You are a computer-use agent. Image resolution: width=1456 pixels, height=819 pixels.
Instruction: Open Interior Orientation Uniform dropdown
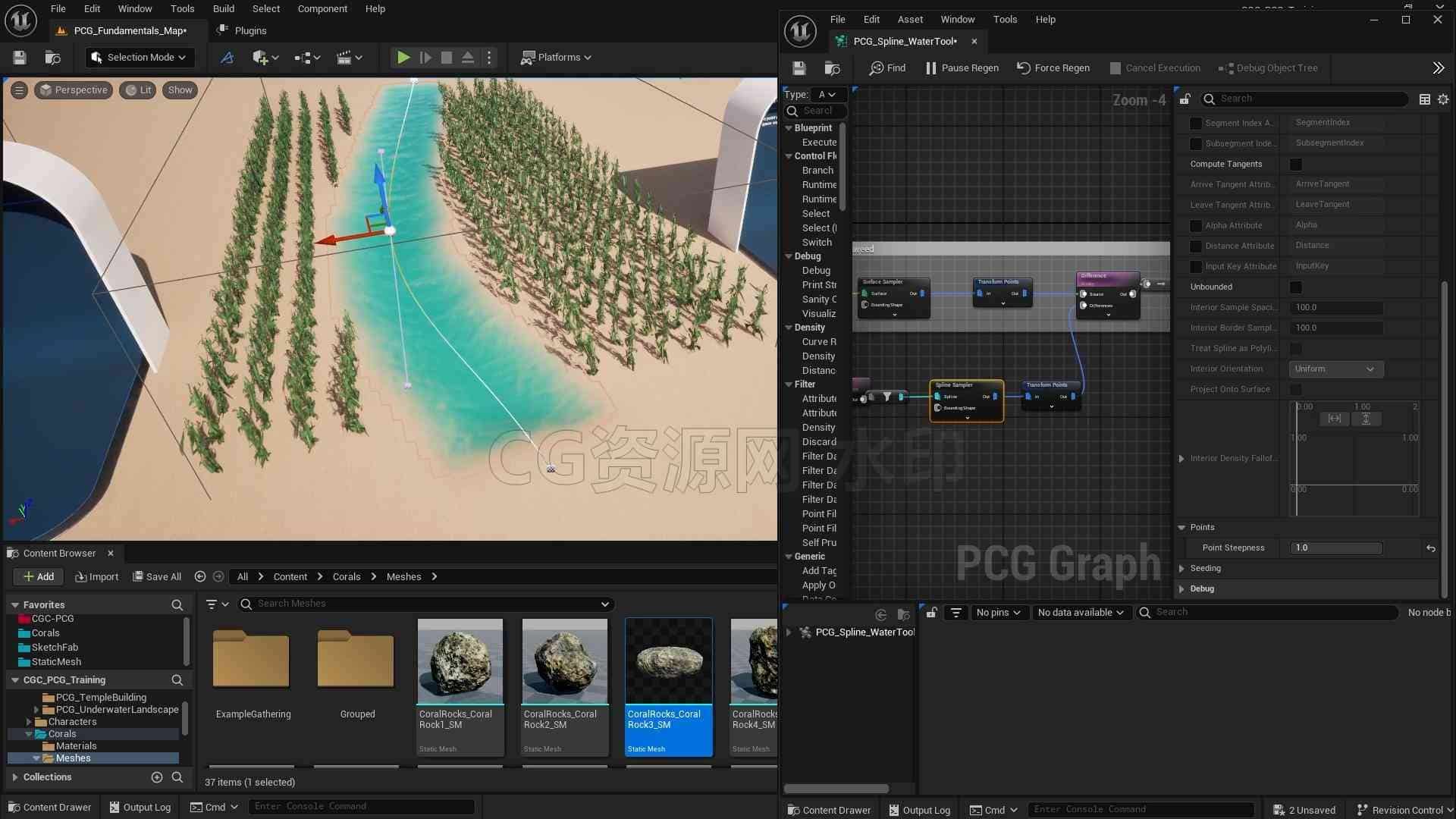click(x=1335, y=369)
